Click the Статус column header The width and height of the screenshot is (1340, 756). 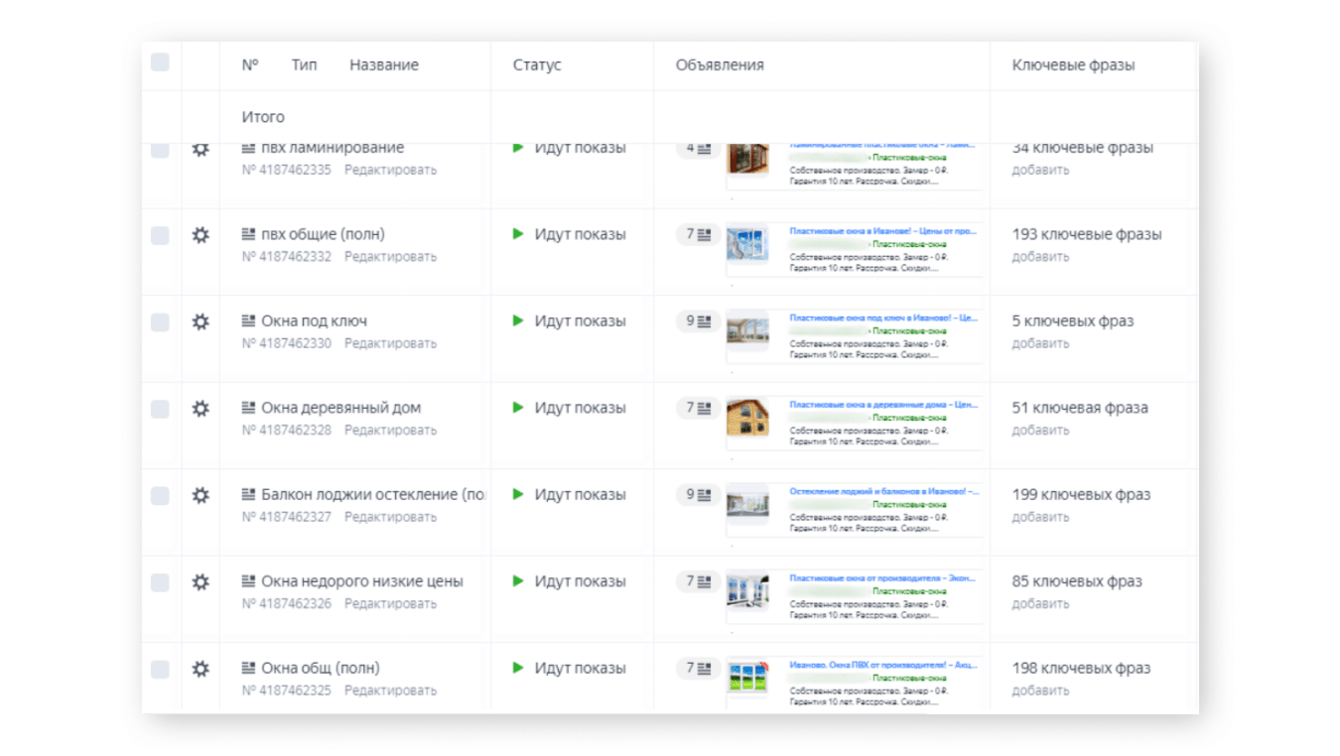tap(537, 65)
